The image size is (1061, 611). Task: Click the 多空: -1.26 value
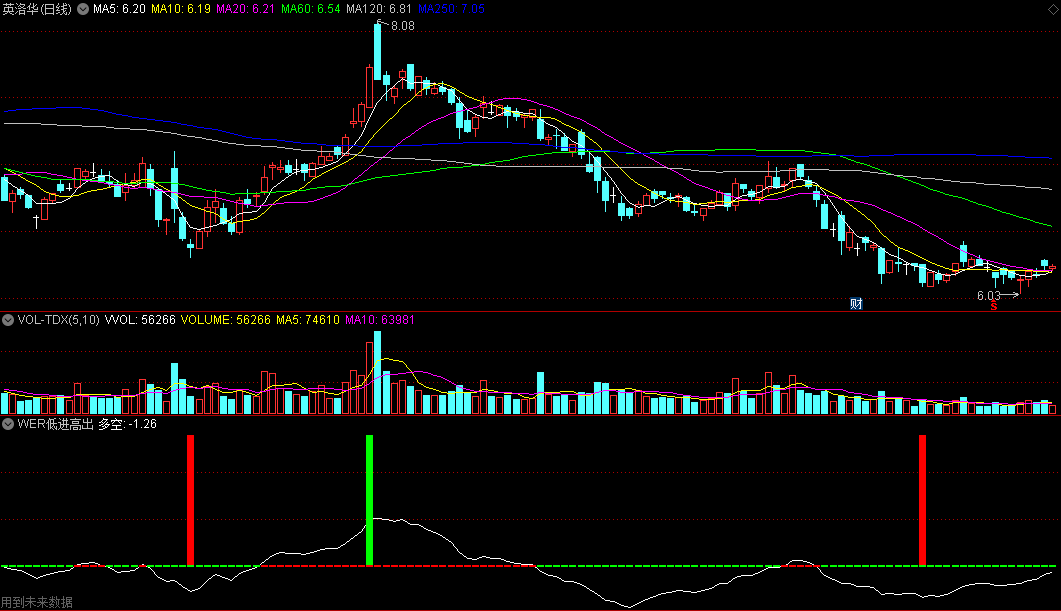click(x=128, y=424)
